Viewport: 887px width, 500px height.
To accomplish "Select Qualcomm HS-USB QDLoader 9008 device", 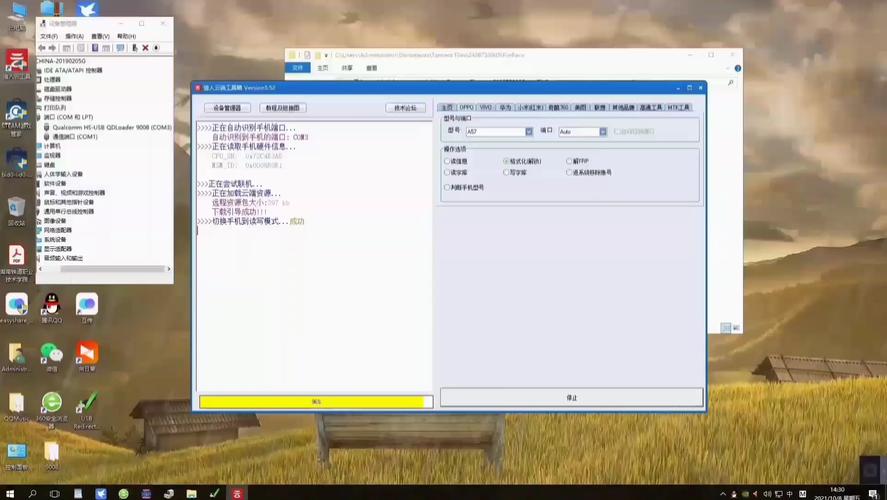I will [111, 127].
